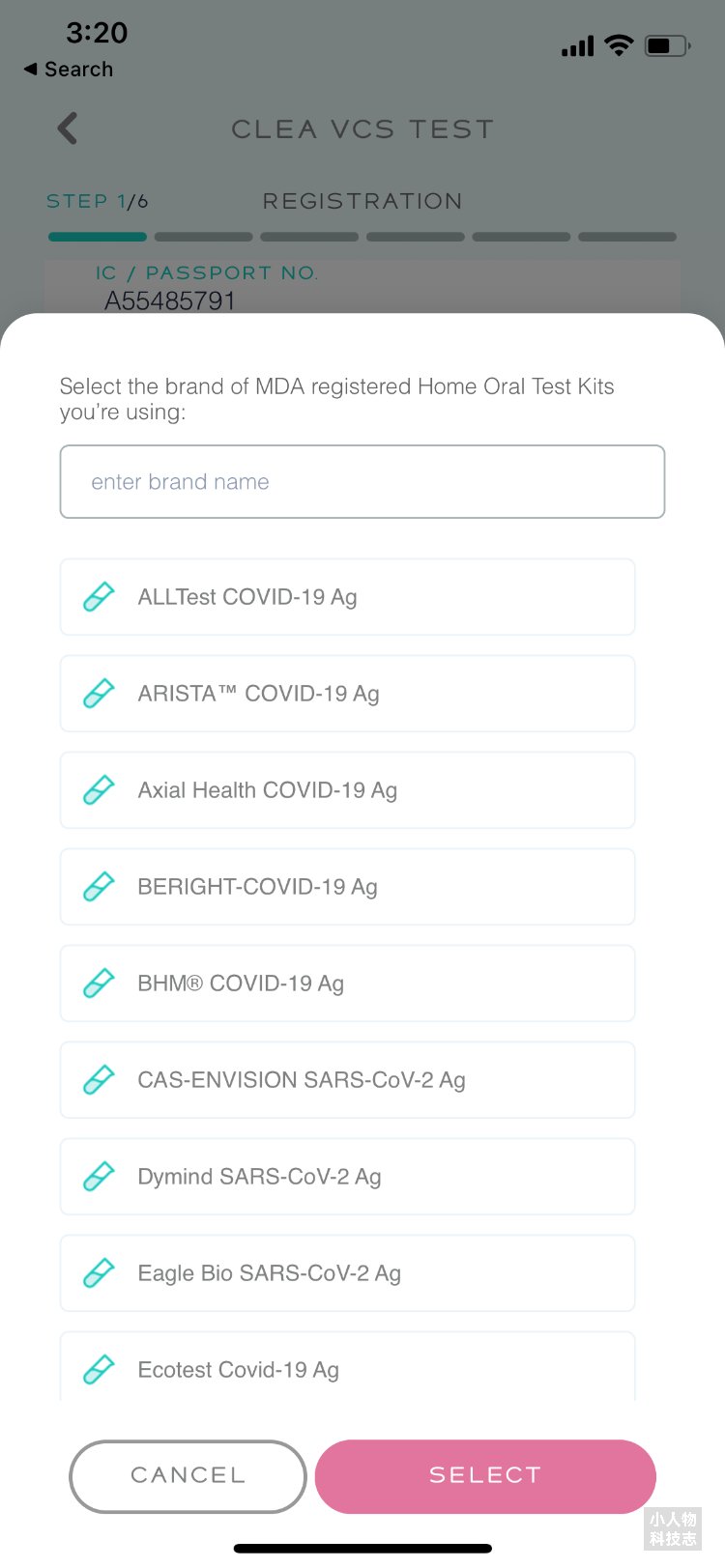Select the Ecotest Covid-19 Ag option
The image size is (725, 1568).
pos(347,1366)
